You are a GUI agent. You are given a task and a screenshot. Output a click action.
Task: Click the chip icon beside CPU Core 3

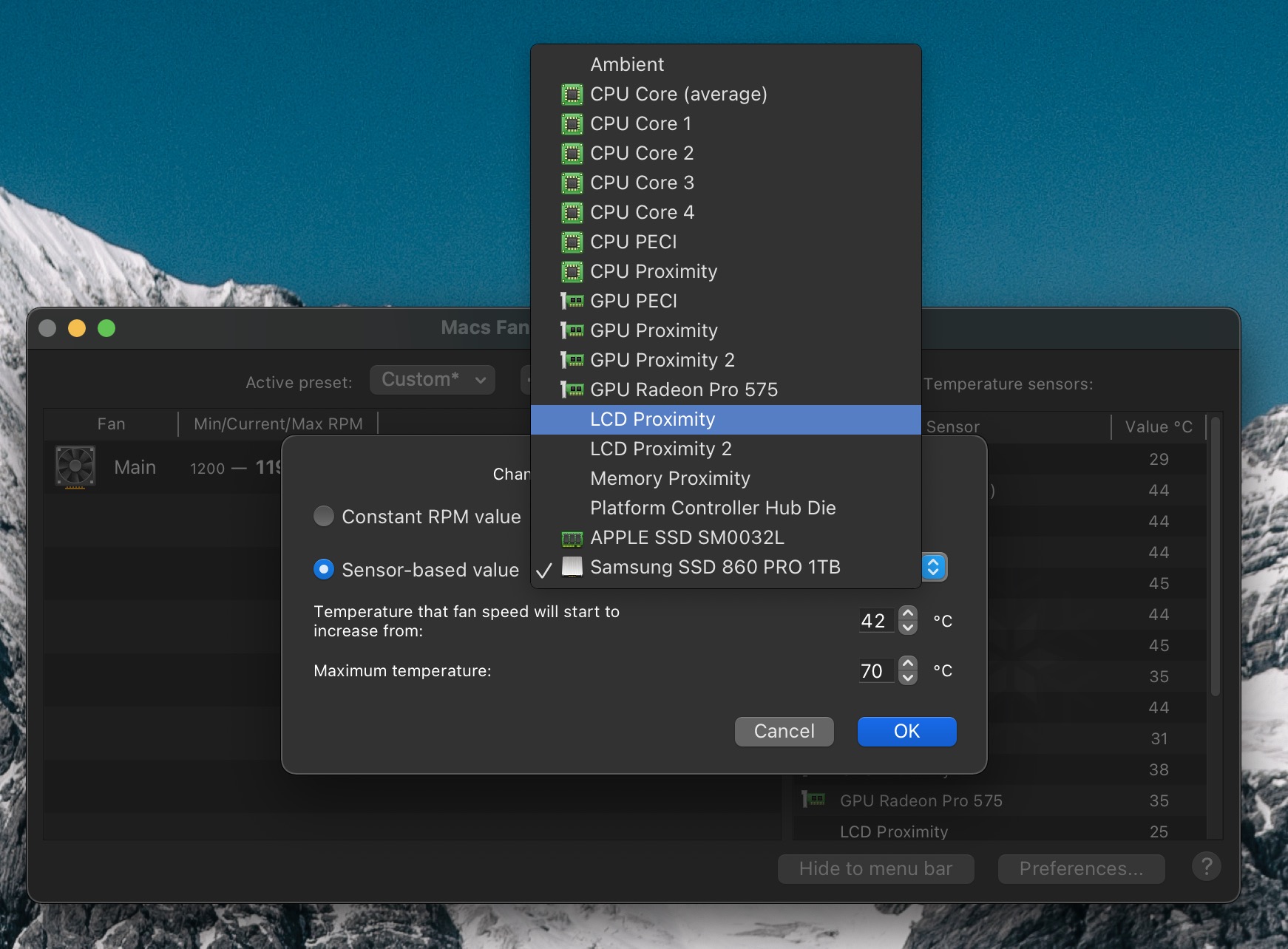pos(572,183)
